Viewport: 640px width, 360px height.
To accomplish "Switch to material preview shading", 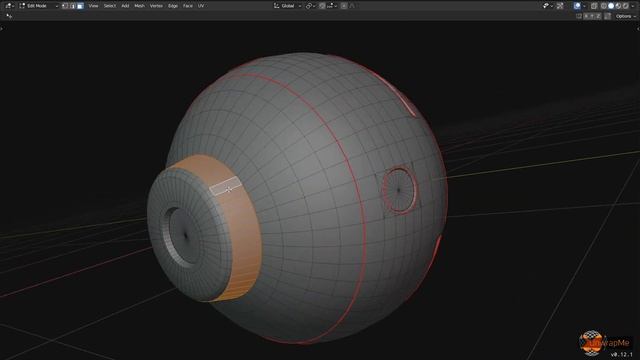I will (x=618, y=6).
